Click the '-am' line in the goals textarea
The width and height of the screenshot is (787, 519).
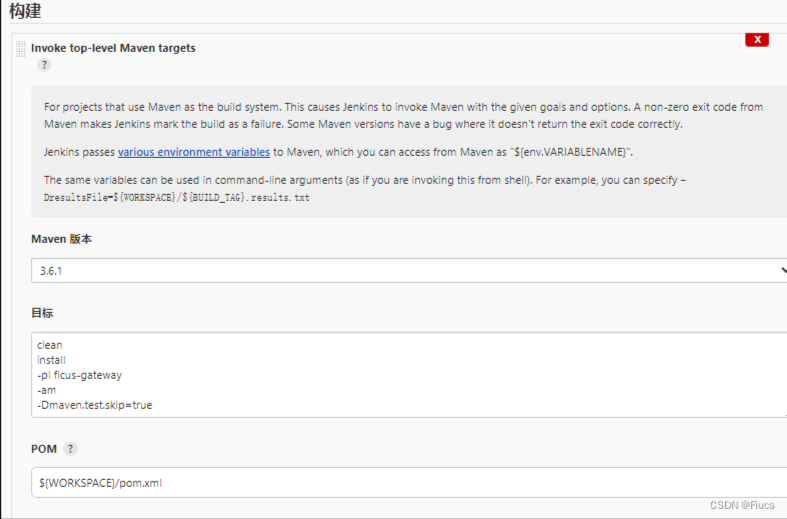(x=46, y=390)
